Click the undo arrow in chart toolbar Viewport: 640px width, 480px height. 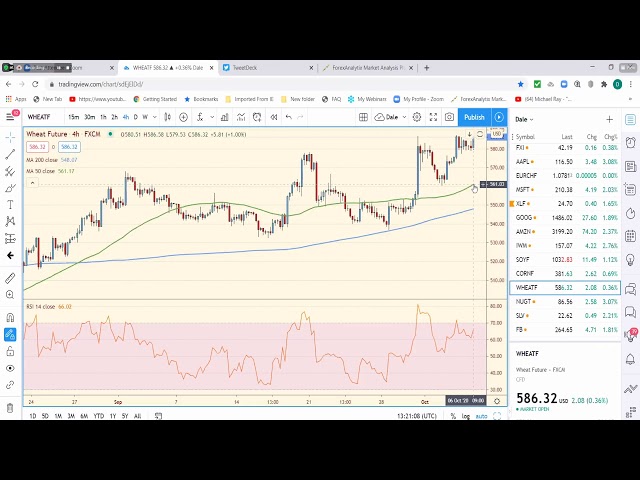pyautogui.click(x=289, y=117)
